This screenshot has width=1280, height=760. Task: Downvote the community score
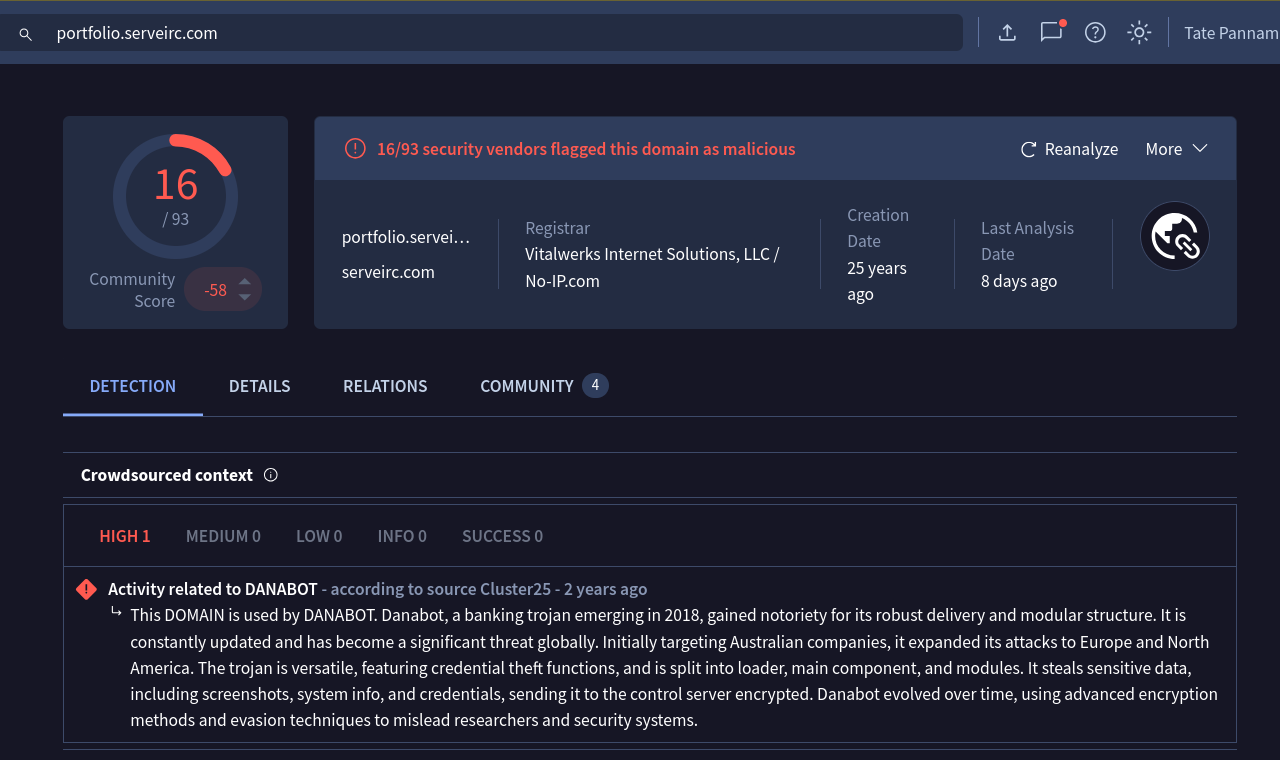pos(244,298)
